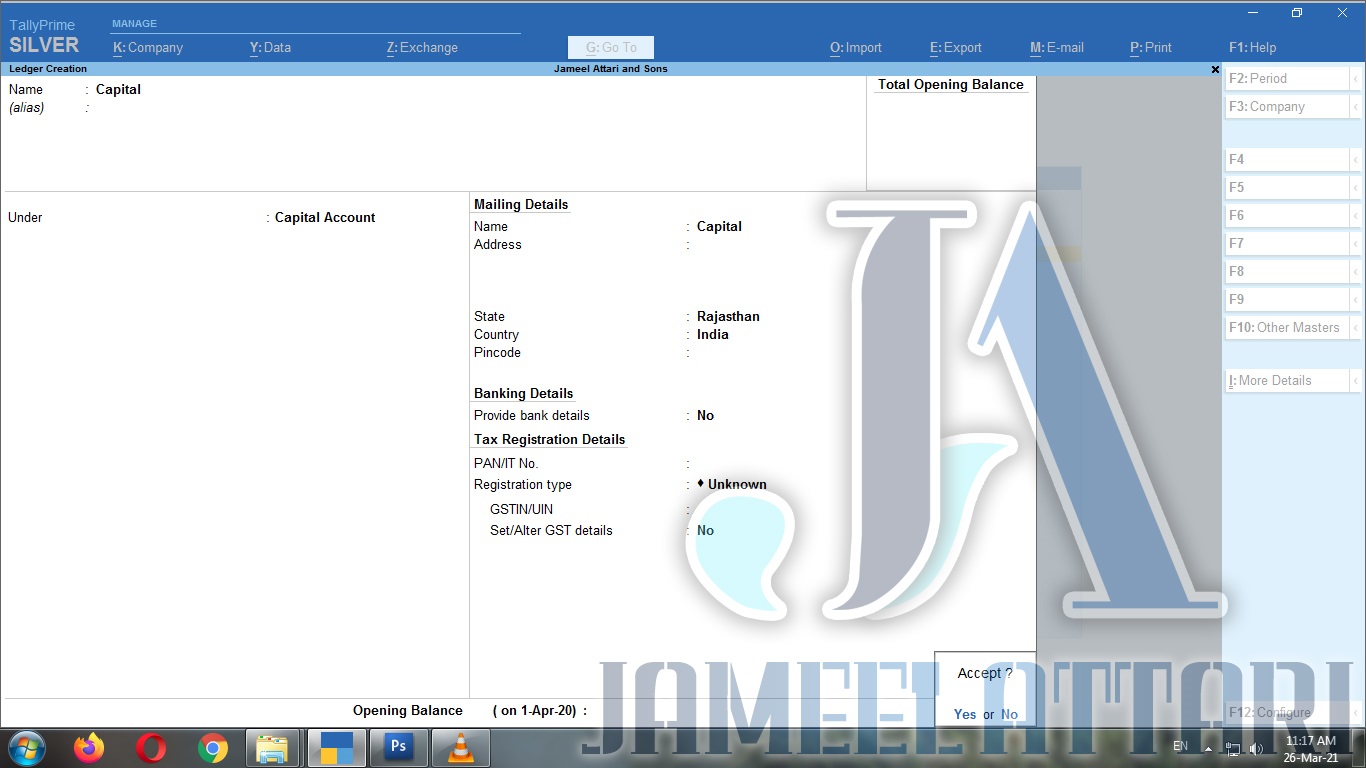Open the M: E-mail menu
Viewport: 1366px width, 768px height.
[x=1057, y=47]
